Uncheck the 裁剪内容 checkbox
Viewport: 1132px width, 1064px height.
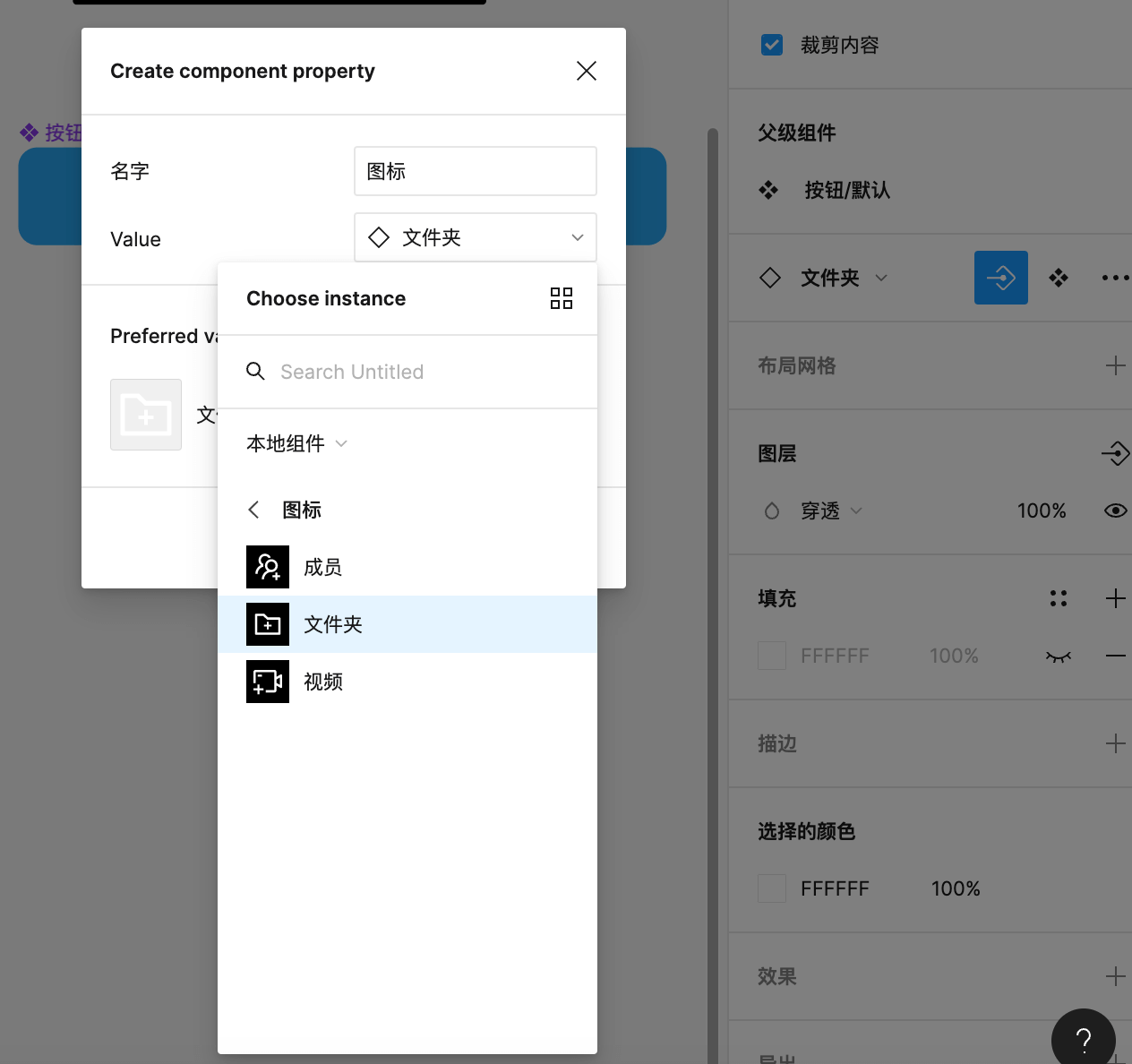772,45
